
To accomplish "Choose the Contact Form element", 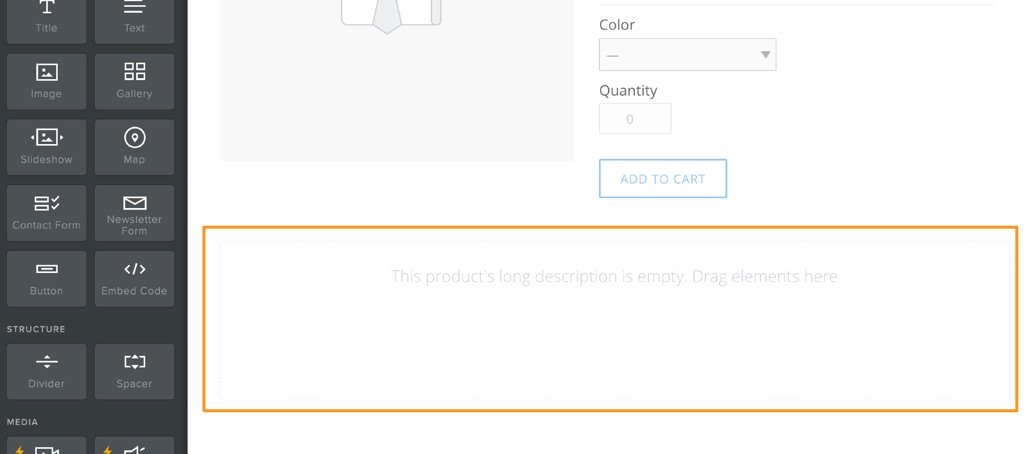I will coord(47,212).
